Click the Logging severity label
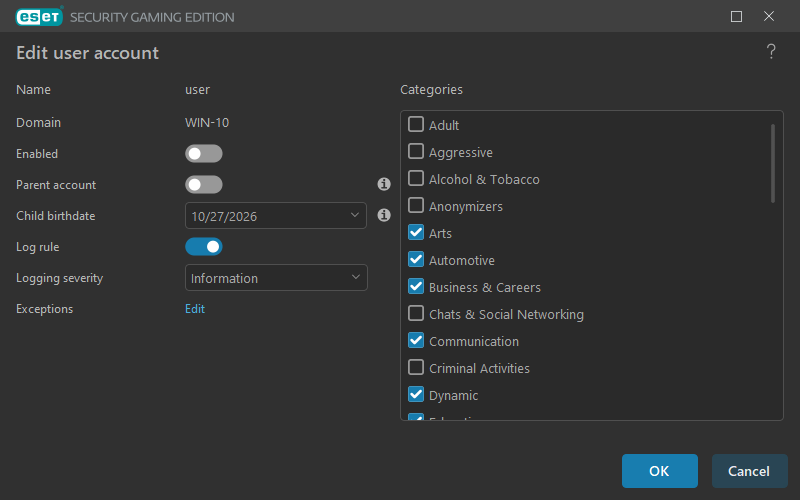800x500 pixels. tap(59, 278)
